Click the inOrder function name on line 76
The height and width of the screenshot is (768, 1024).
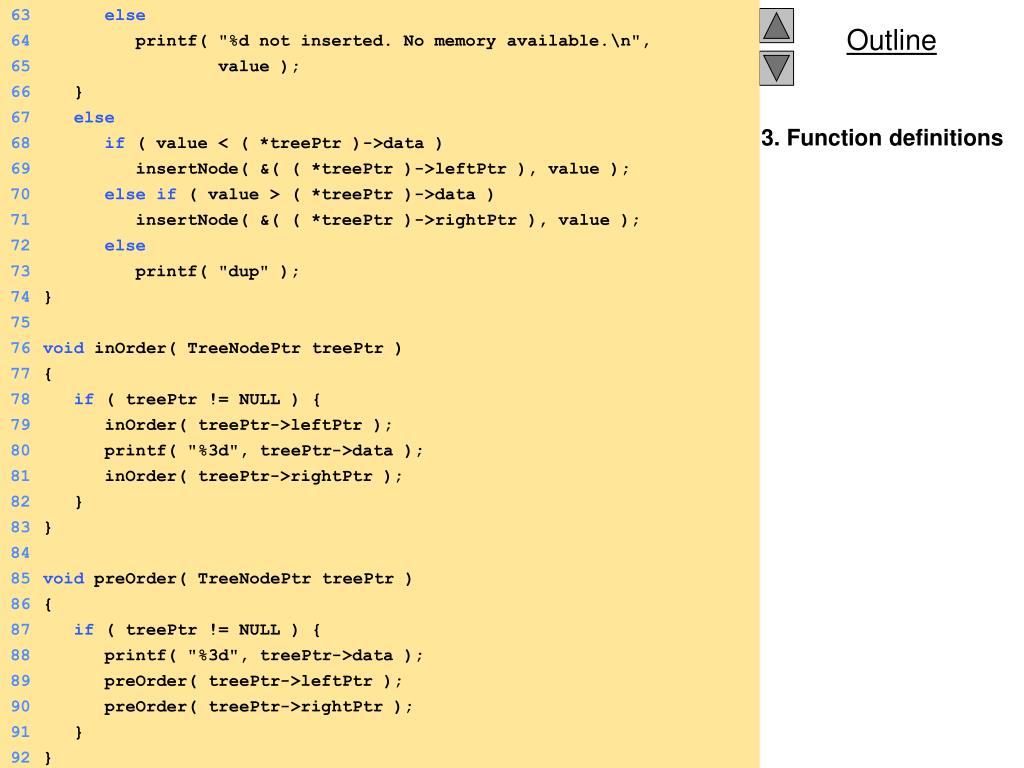(x=131, y=348)
